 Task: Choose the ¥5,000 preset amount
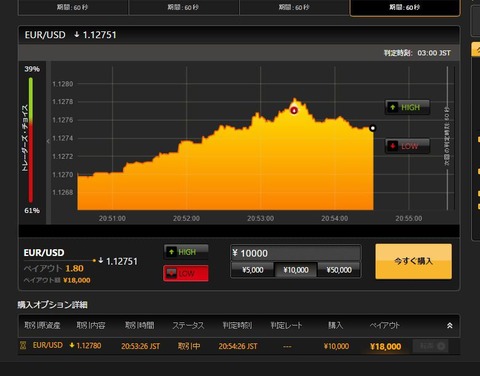pyautogui.click(x=252, y=270)
